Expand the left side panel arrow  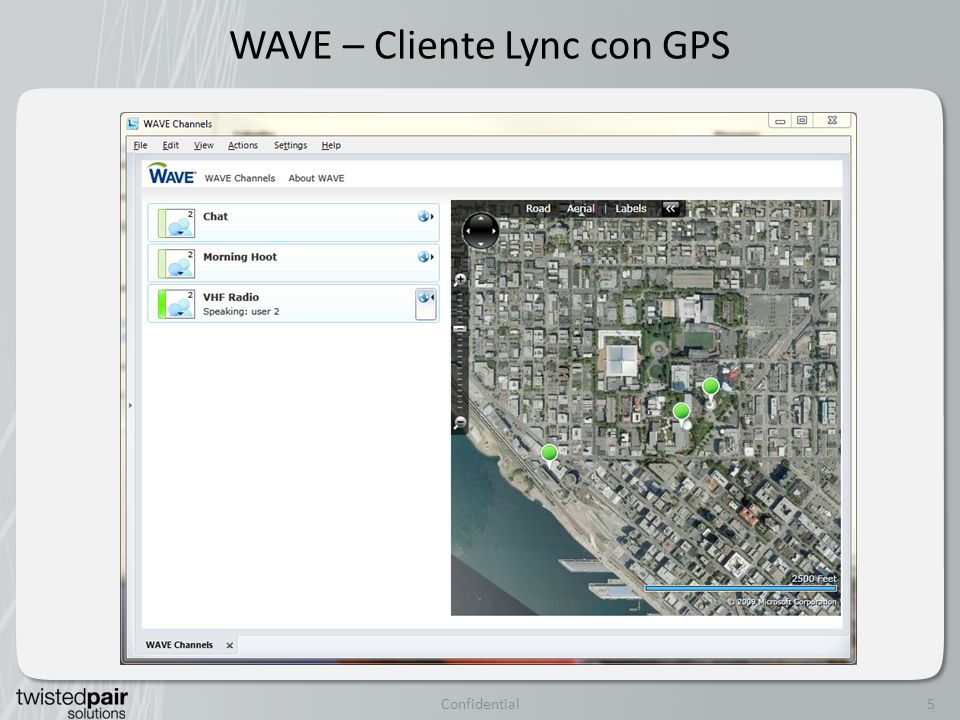pos(130,405)
